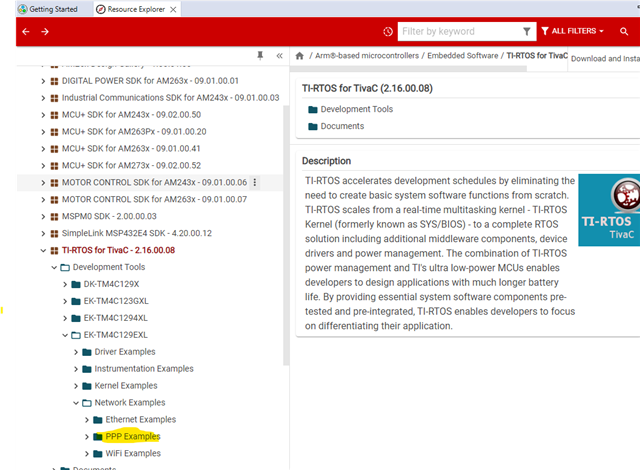Click folder icon next to Documents in details pane
Screen dimensions: 640x470
(x=313, y=126)
